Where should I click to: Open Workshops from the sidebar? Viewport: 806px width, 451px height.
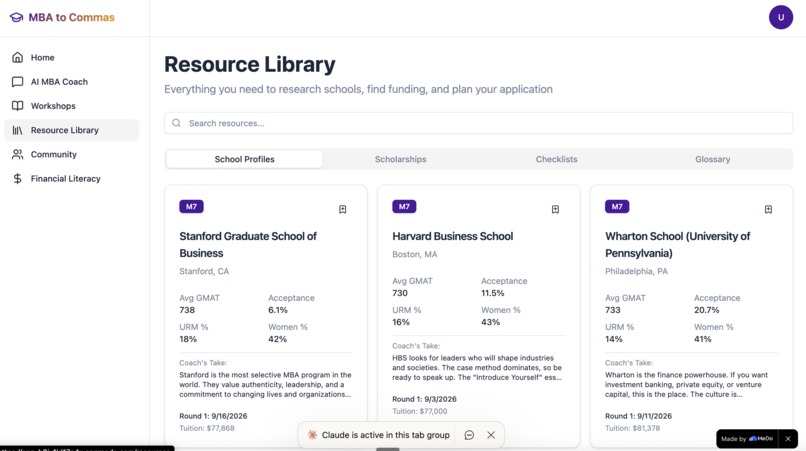click(72, 106)
